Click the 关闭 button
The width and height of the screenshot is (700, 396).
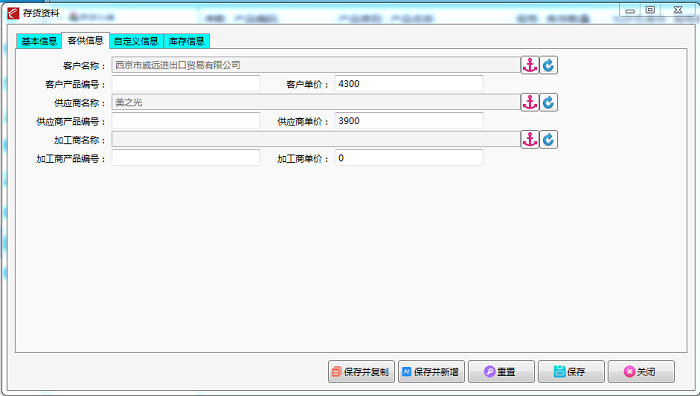pyautogui.click(x=641, y=371)
